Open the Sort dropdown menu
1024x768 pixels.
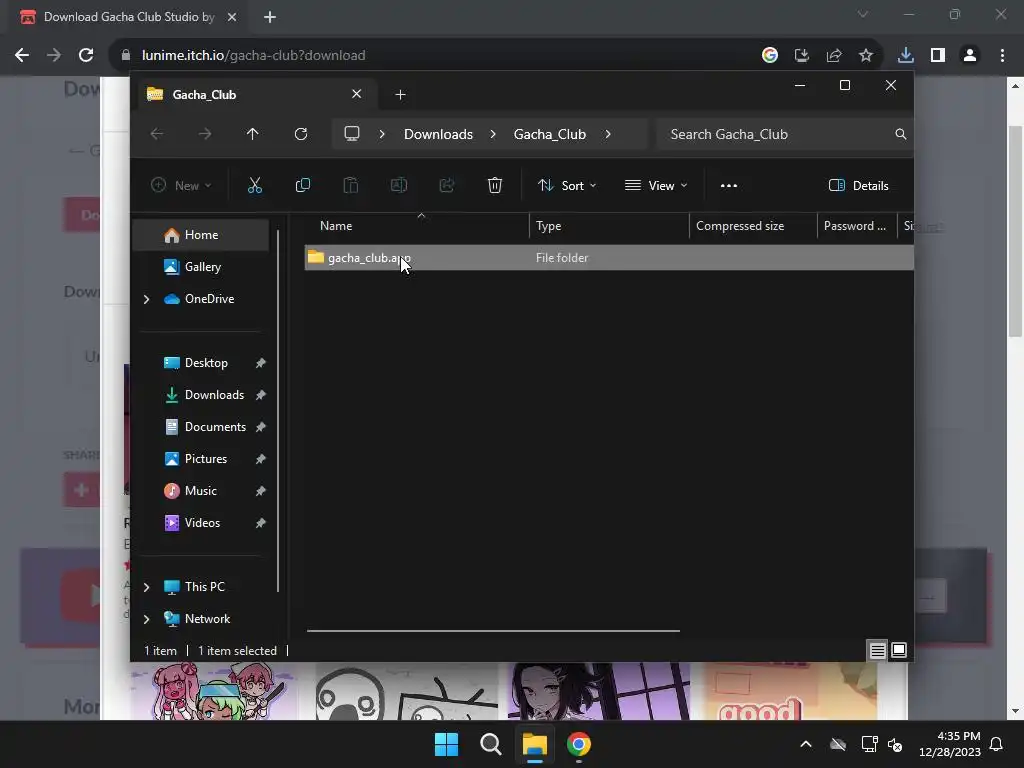point(567,185)
